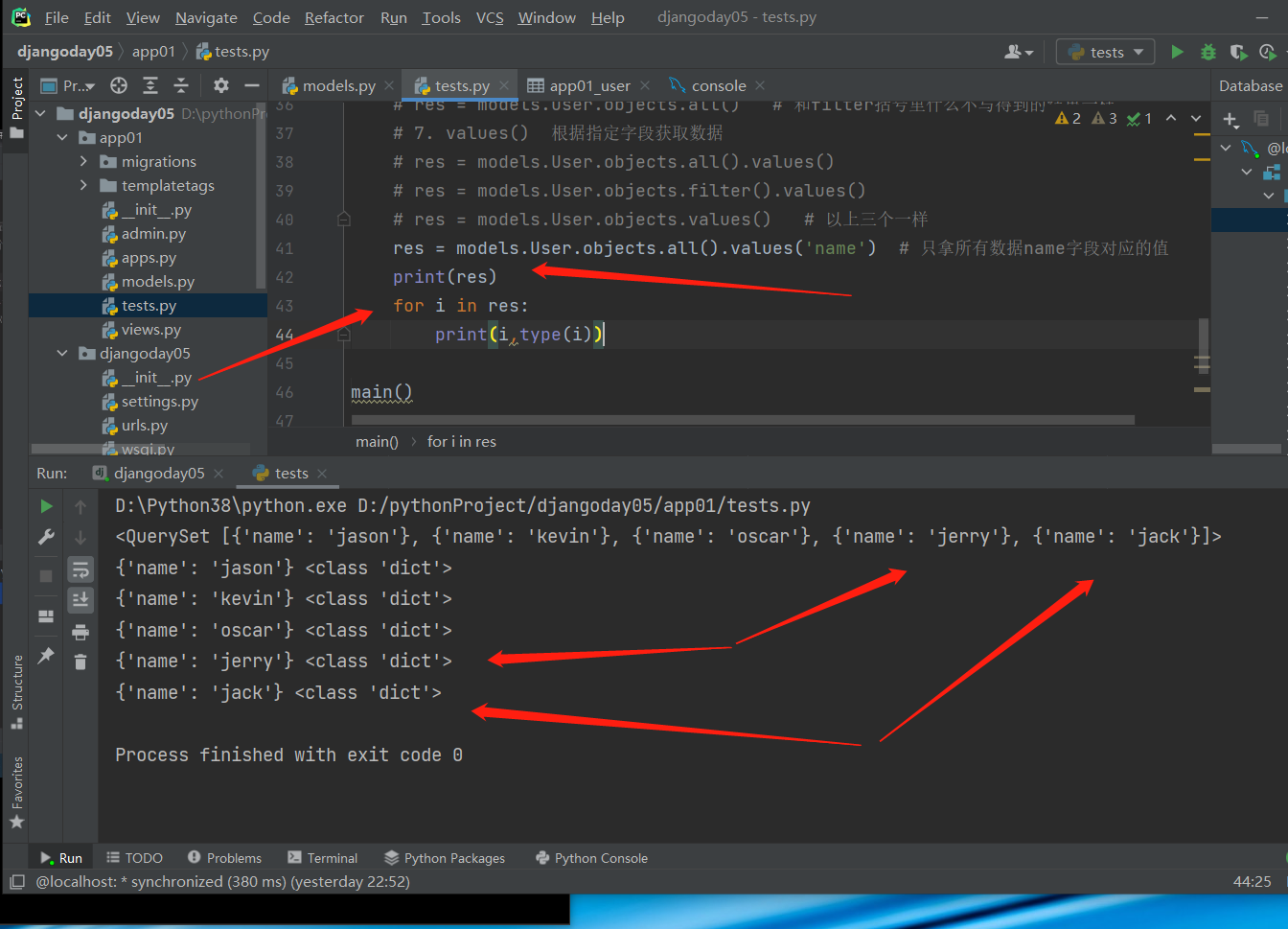Close the tests.py editor tab
The height and width of the screenshot is (929, 1288).
coord(504,85)
